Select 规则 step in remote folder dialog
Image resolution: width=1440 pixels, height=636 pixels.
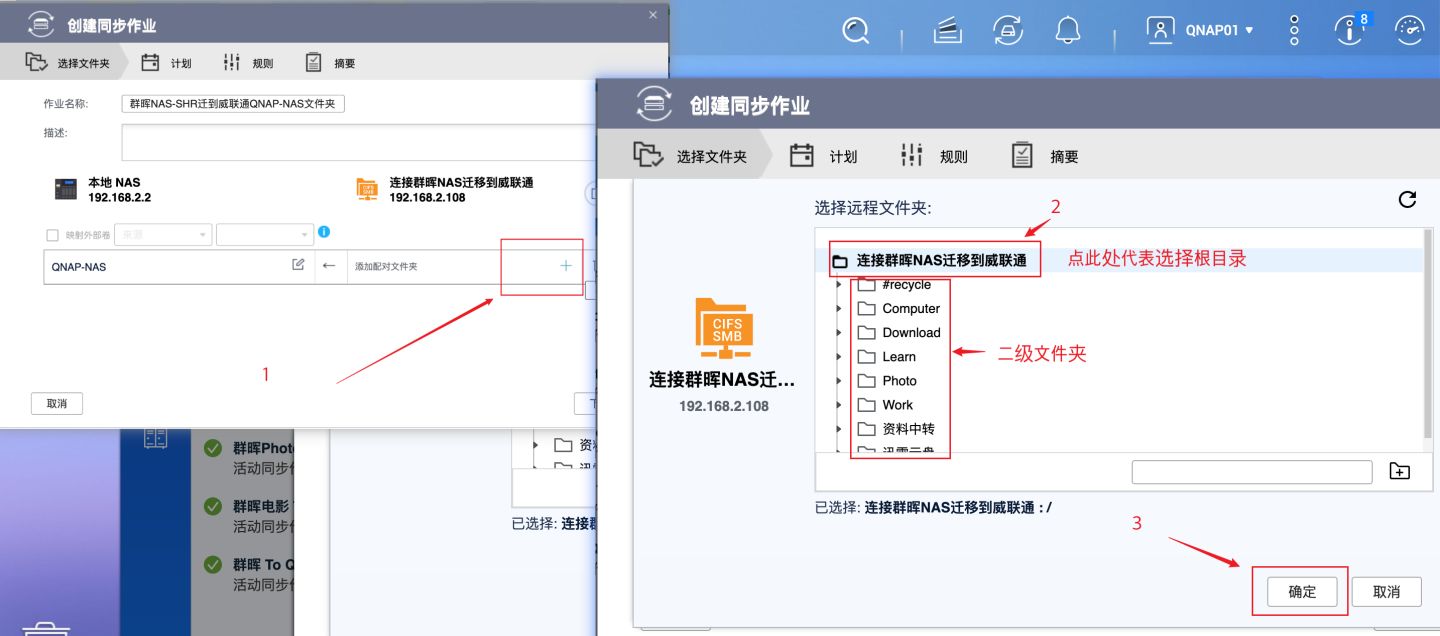click(934, 156)
